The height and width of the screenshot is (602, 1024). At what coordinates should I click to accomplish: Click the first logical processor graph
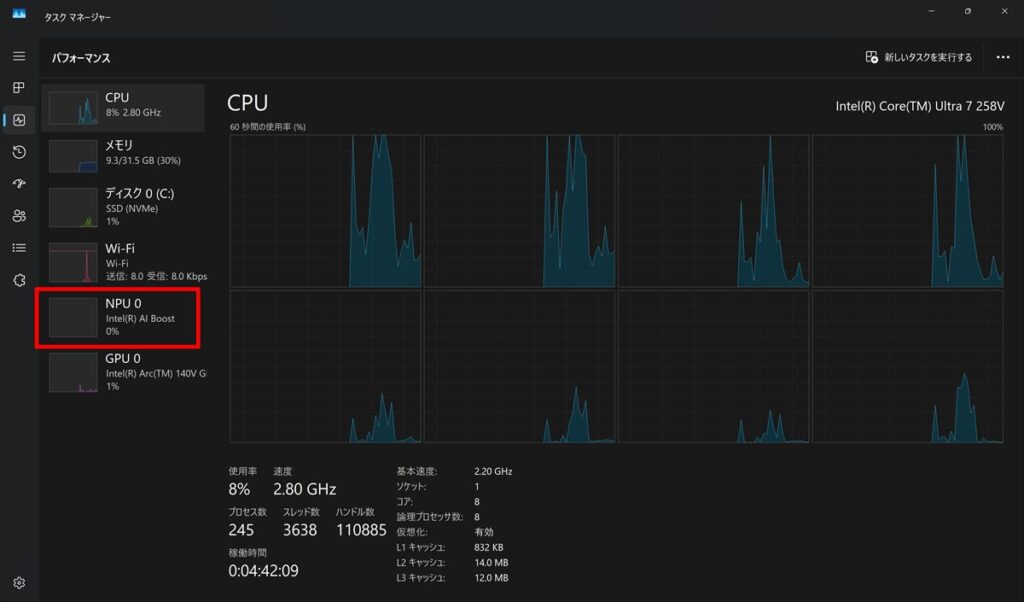point(325,211)
